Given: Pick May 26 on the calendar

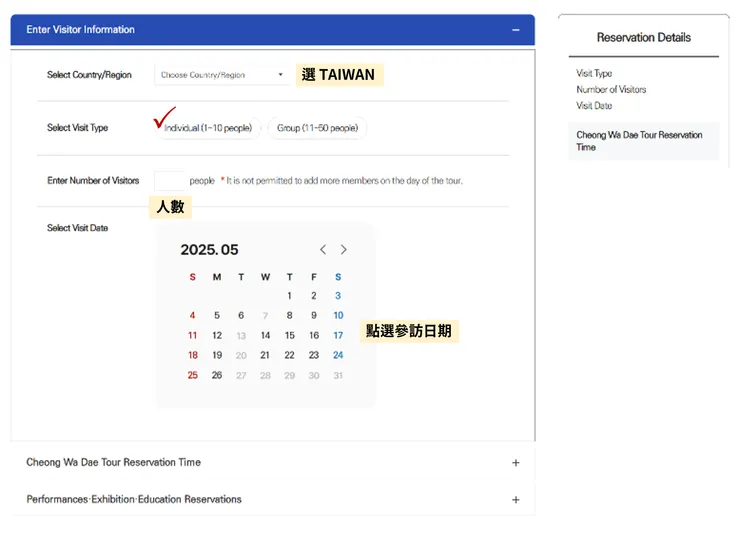Looking at the screenshot, I should pos(217,375).
